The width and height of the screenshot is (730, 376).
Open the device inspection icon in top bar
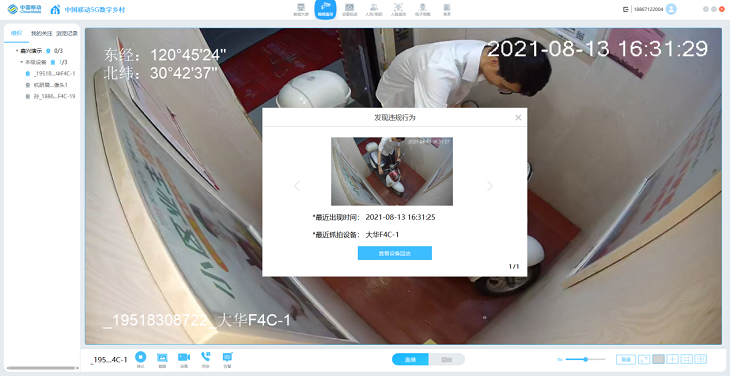point(350,9)
